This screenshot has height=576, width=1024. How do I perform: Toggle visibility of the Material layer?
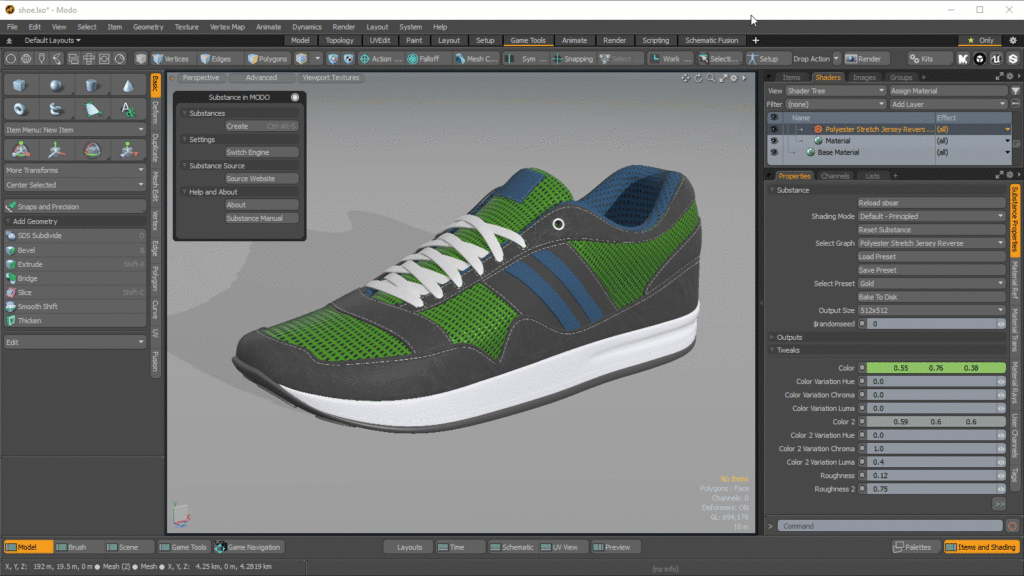pyautogui.click(x=774, y=140)
